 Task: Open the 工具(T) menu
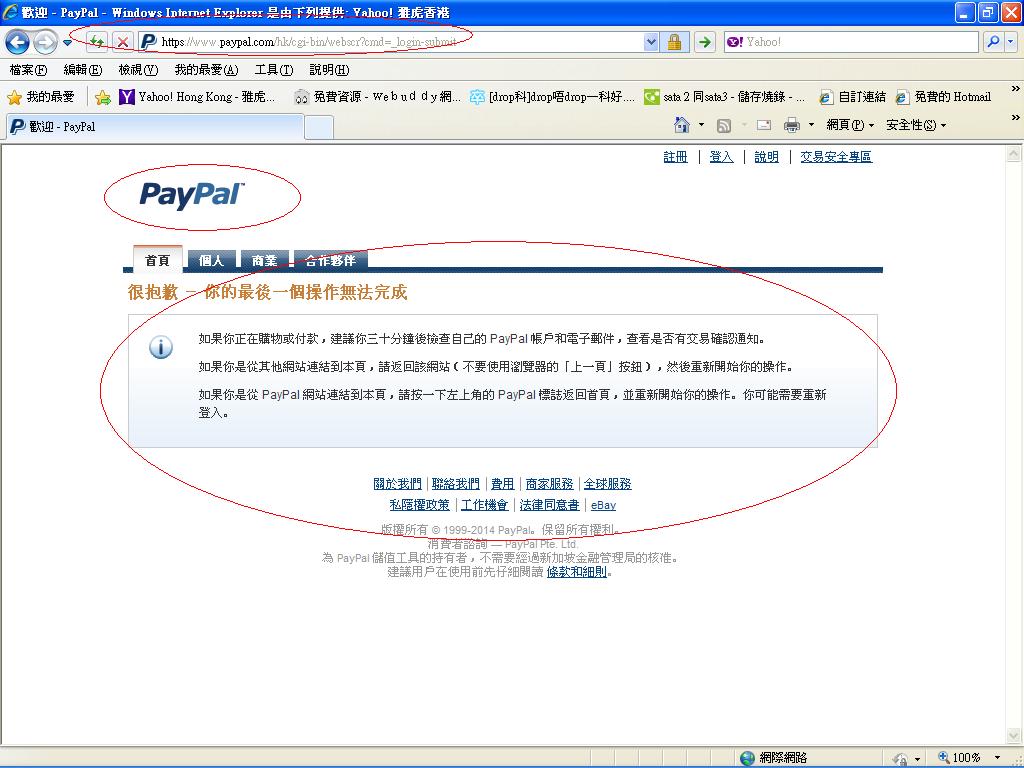point(274,70)
